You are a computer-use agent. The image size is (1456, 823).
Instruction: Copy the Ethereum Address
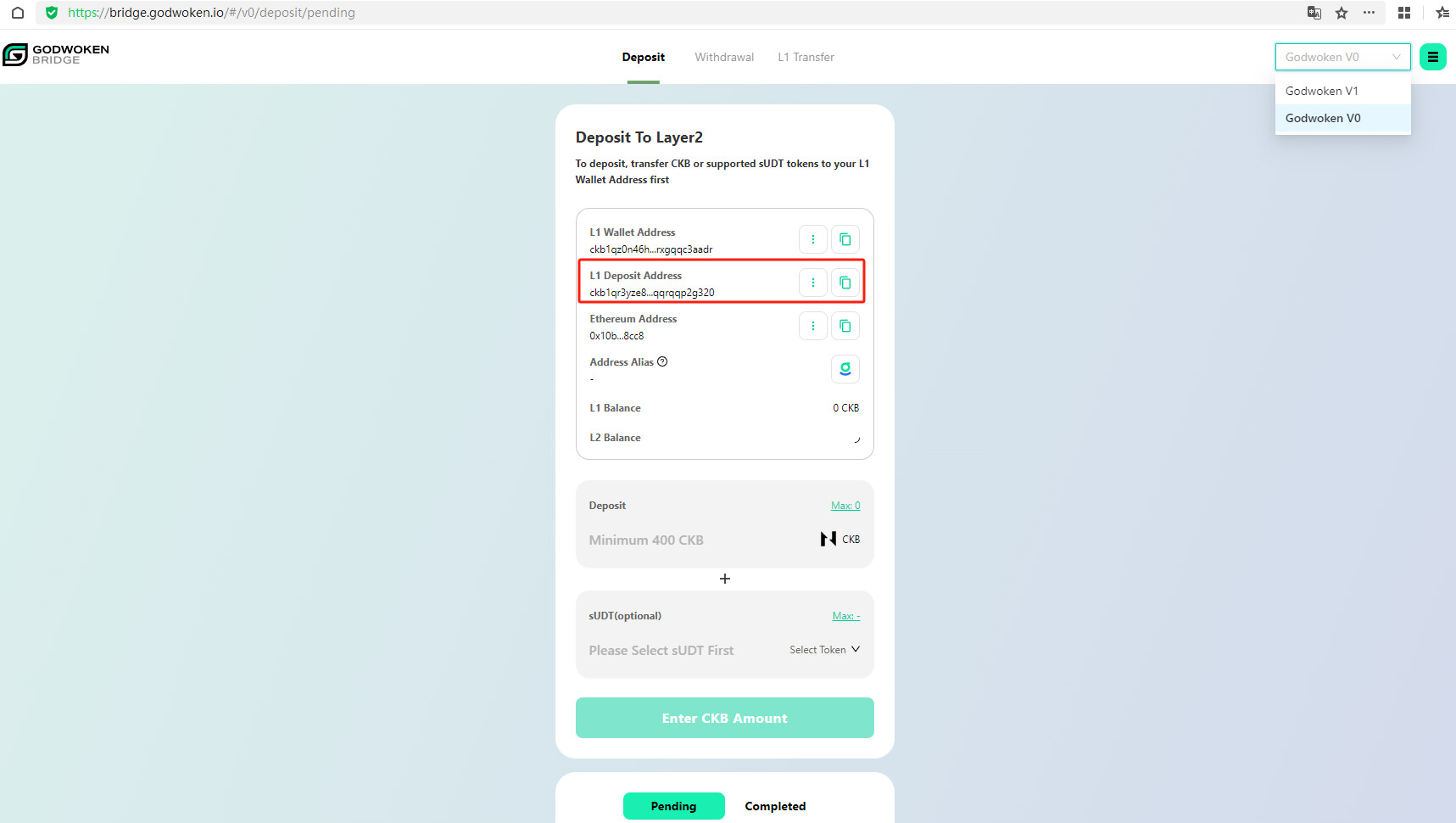coord(845,326)
